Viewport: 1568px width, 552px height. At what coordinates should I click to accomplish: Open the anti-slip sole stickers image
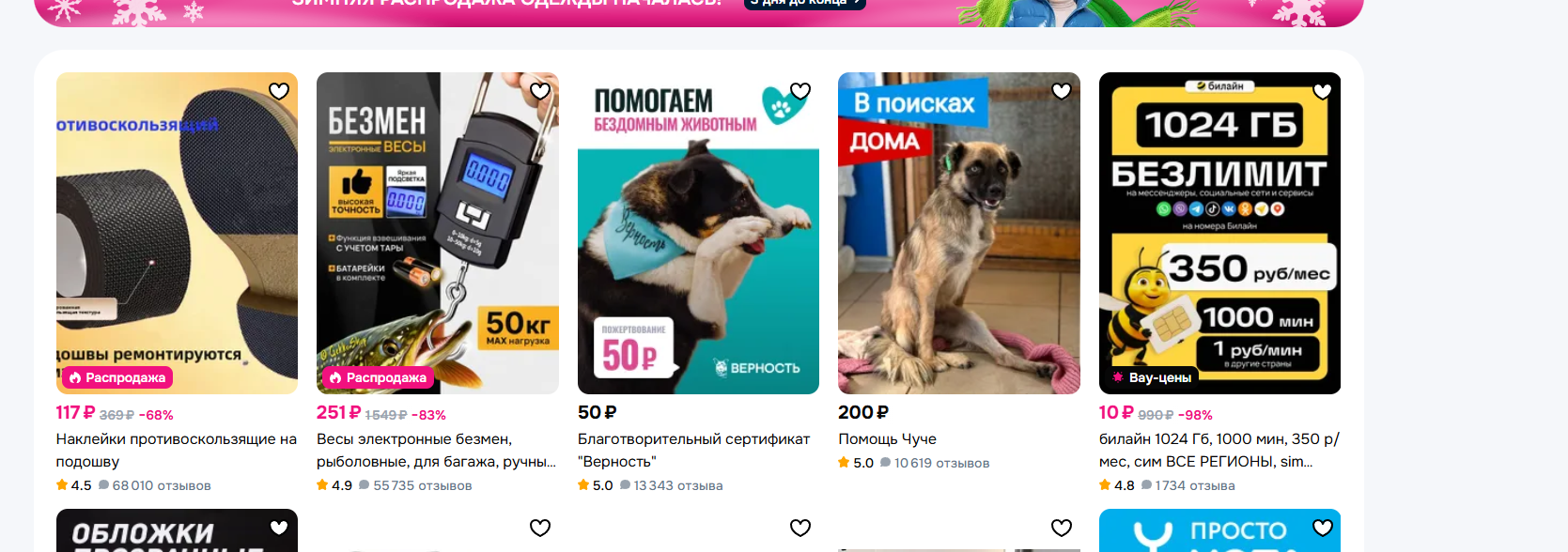(x=177, y=233)
